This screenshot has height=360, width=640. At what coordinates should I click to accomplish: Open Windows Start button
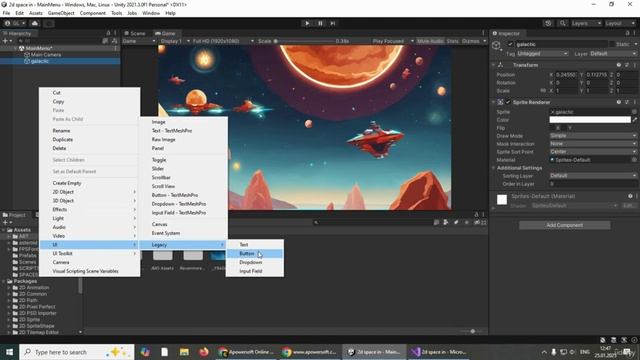click(9, 352)
